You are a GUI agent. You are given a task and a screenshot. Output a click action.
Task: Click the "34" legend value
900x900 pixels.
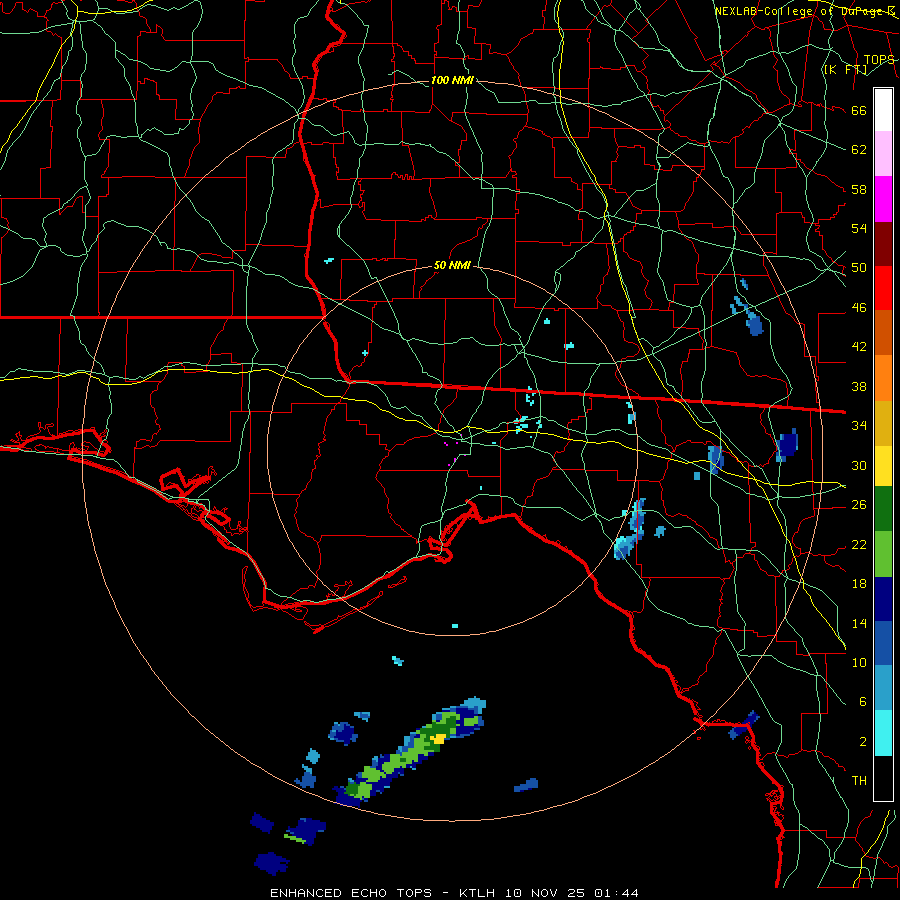[x=859, y=425]
